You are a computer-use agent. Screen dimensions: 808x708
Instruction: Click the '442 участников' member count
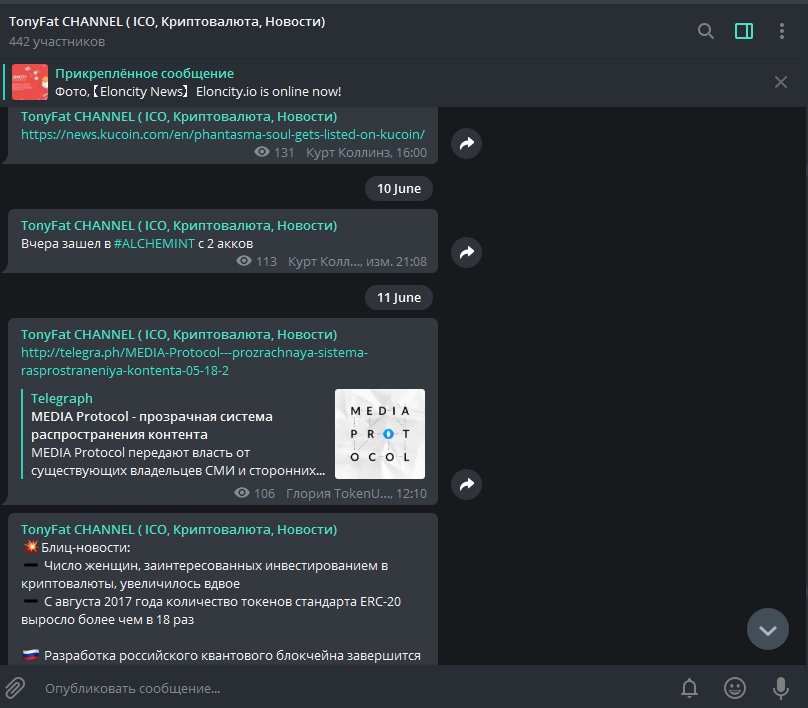pyautogui.click(x=57, y=42)
